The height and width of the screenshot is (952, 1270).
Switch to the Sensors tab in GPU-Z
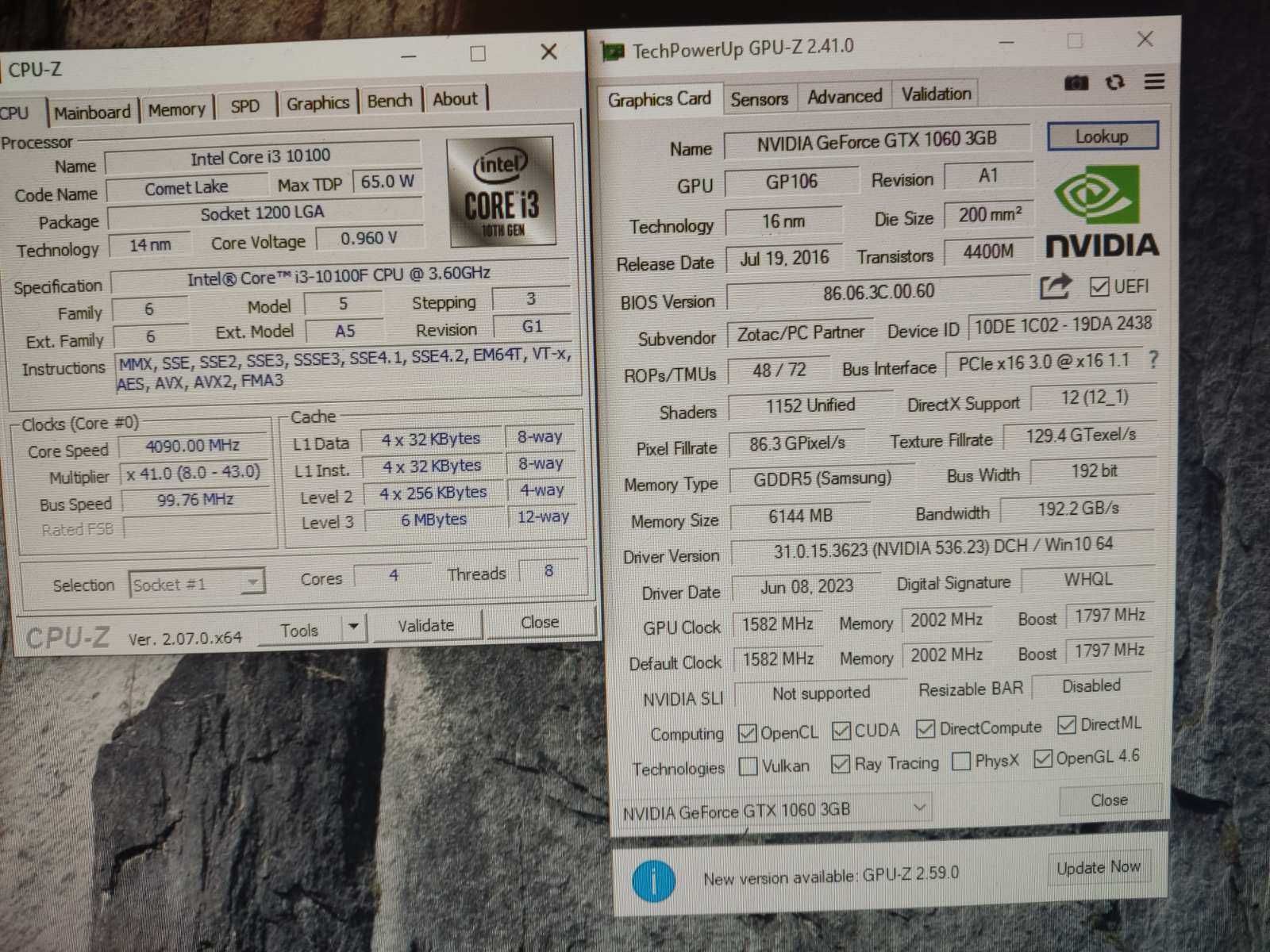pos(760,98)
